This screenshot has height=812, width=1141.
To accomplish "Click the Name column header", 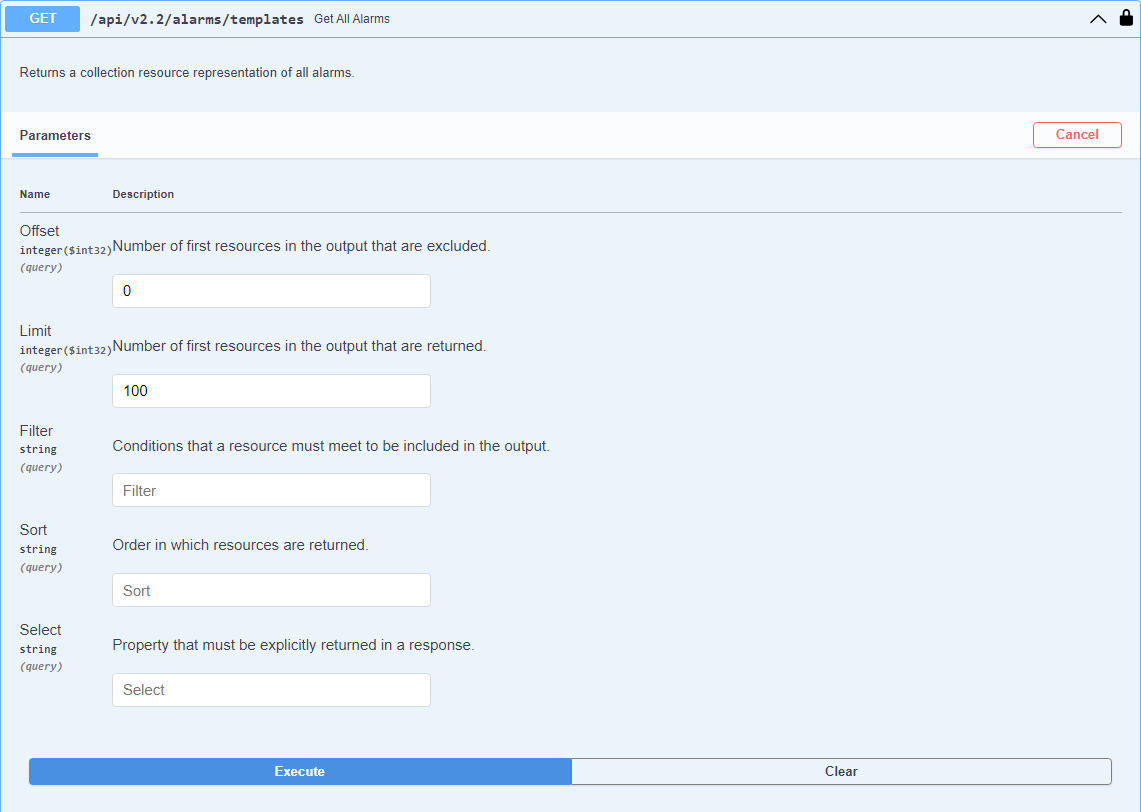I will point(35,194).
